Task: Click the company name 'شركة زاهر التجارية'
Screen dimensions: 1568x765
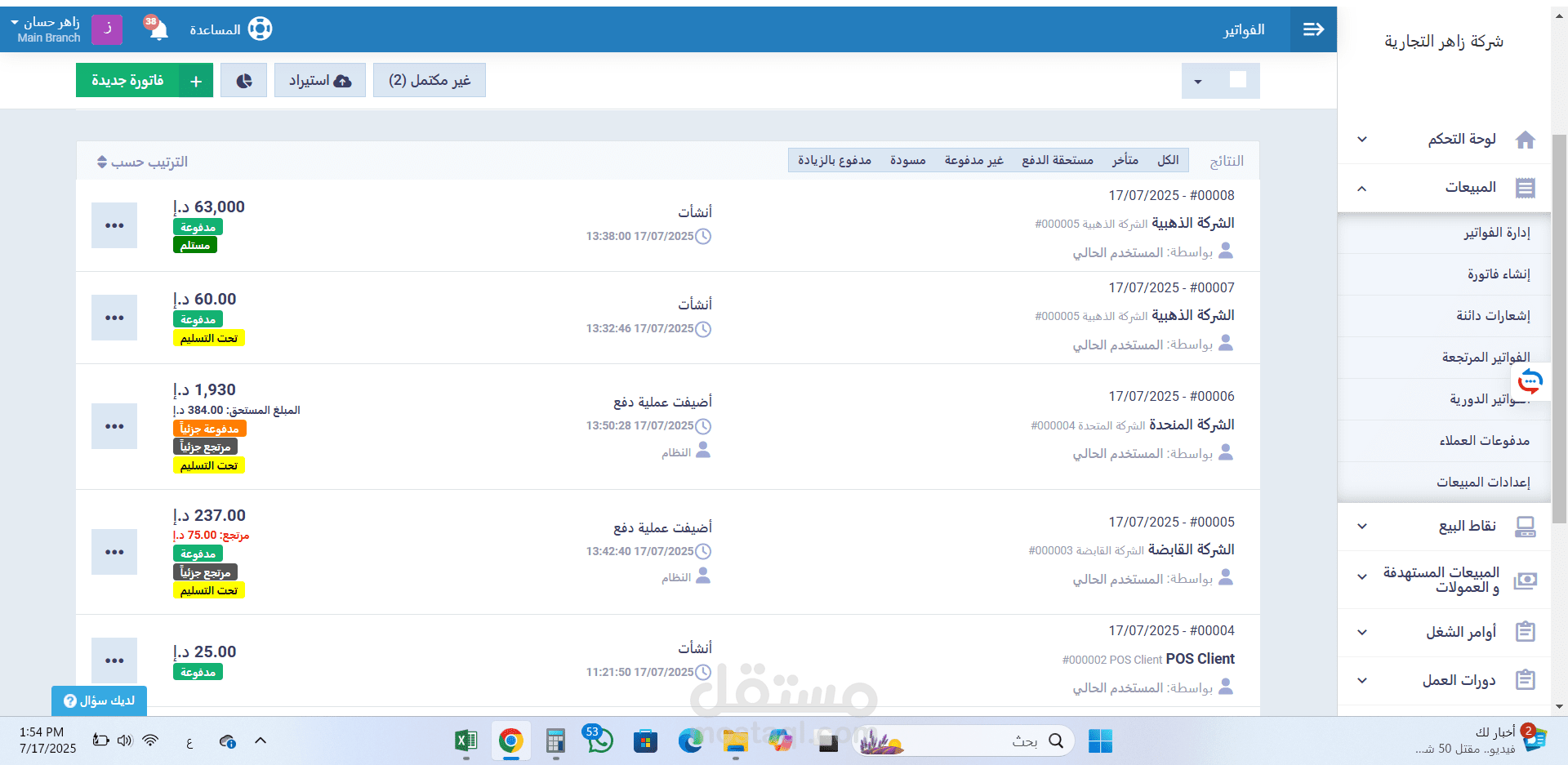Action: point(1444,42)
